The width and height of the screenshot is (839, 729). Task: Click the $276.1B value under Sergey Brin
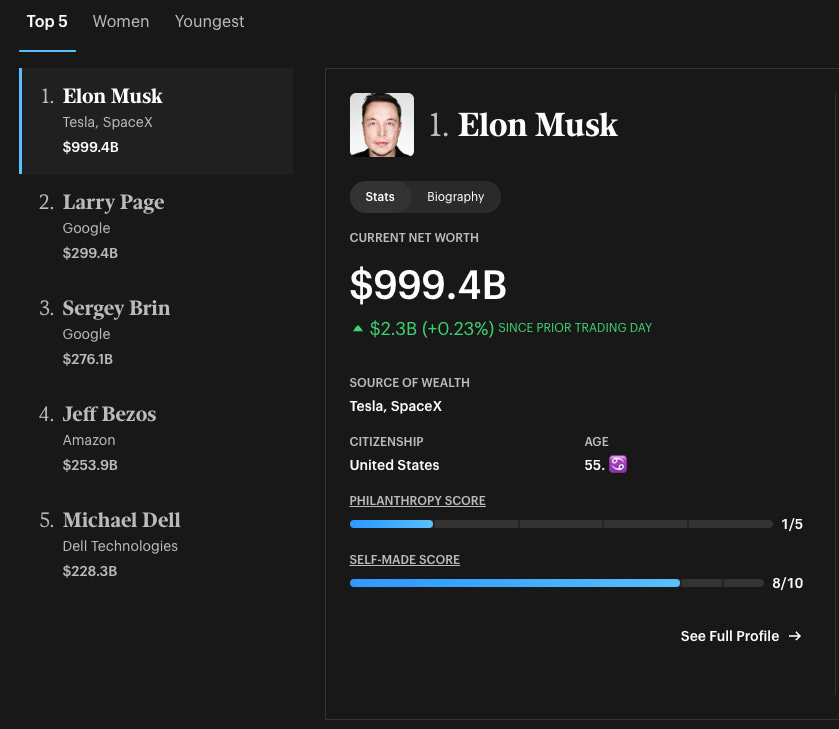tap(88, 359)
